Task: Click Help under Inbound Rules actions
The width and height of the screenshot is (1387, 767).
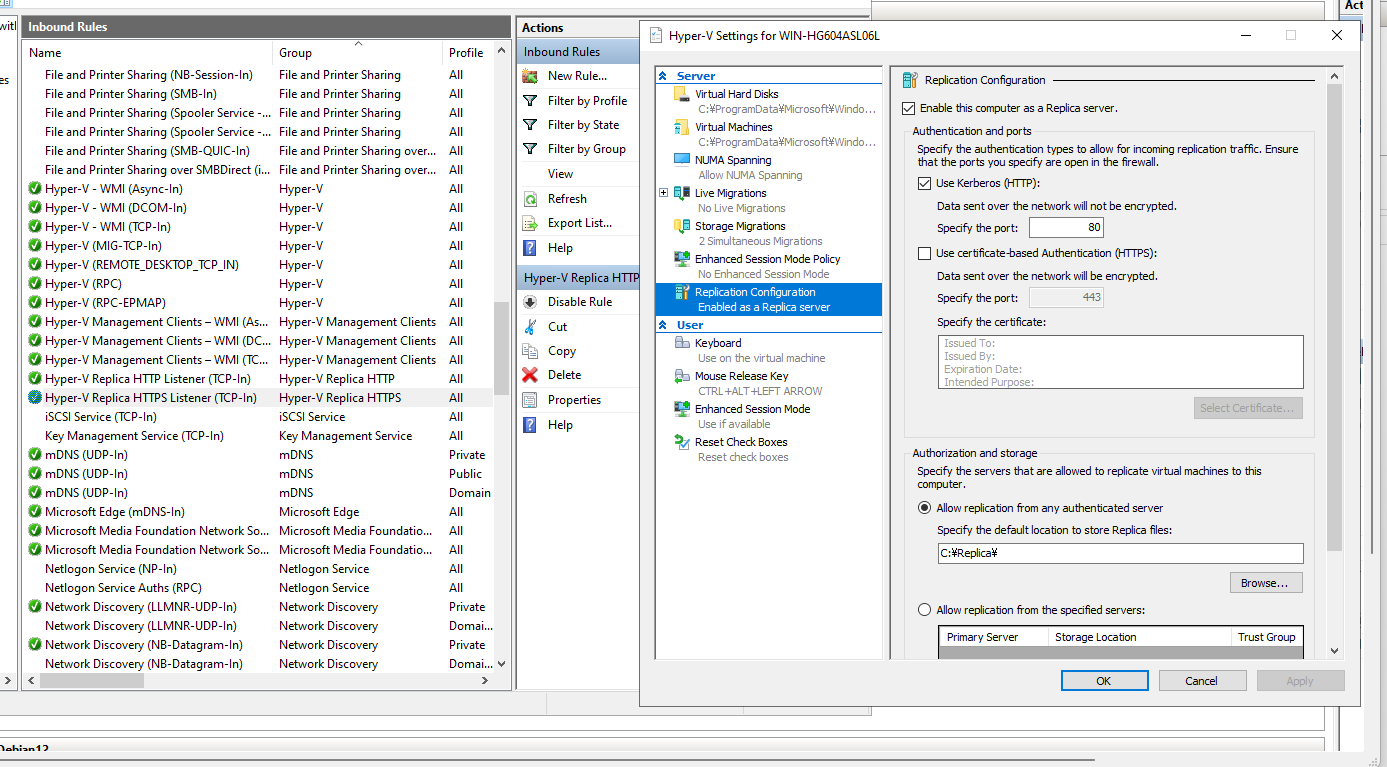Action: (x=560, y=248)
